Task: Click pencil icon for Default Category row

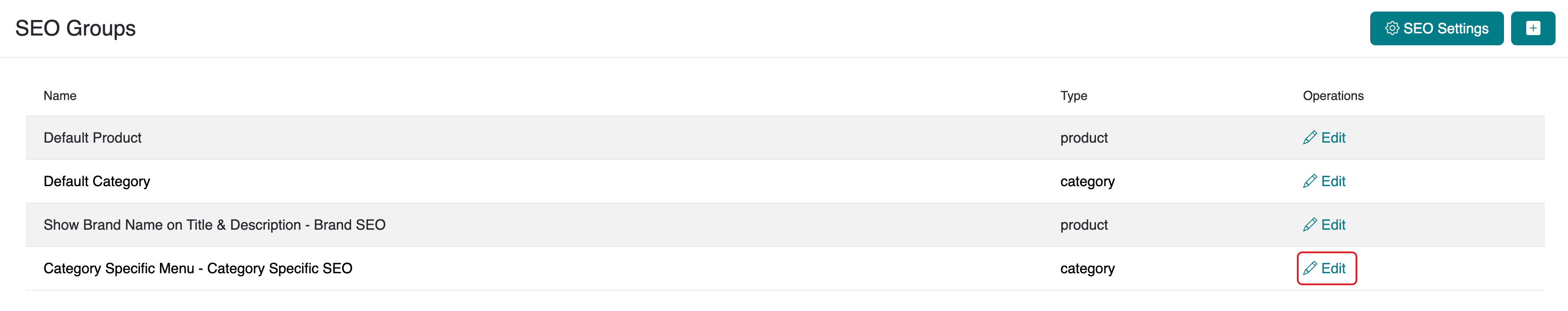Action: [1309, 181]
